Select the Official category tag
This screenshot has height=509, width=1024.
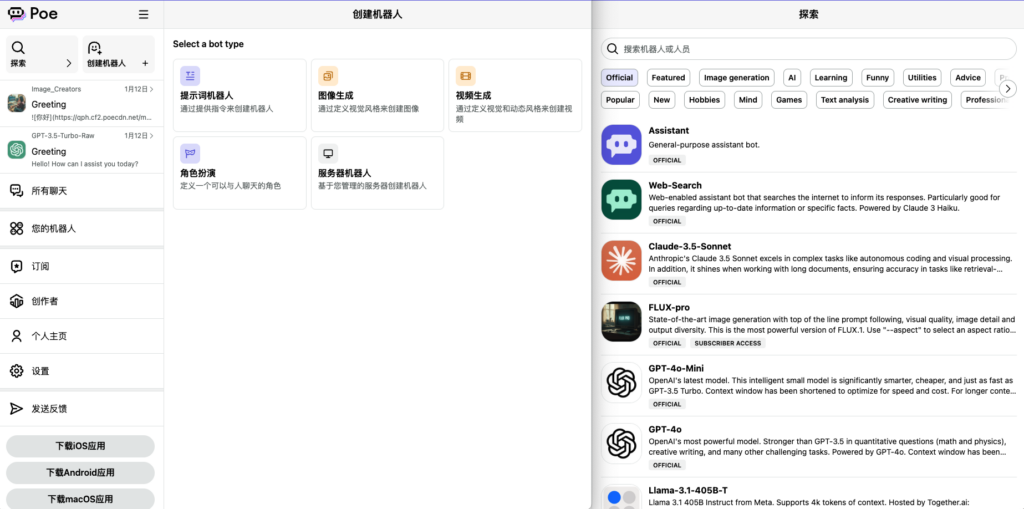pyautogui.click(x=619, y=78)
